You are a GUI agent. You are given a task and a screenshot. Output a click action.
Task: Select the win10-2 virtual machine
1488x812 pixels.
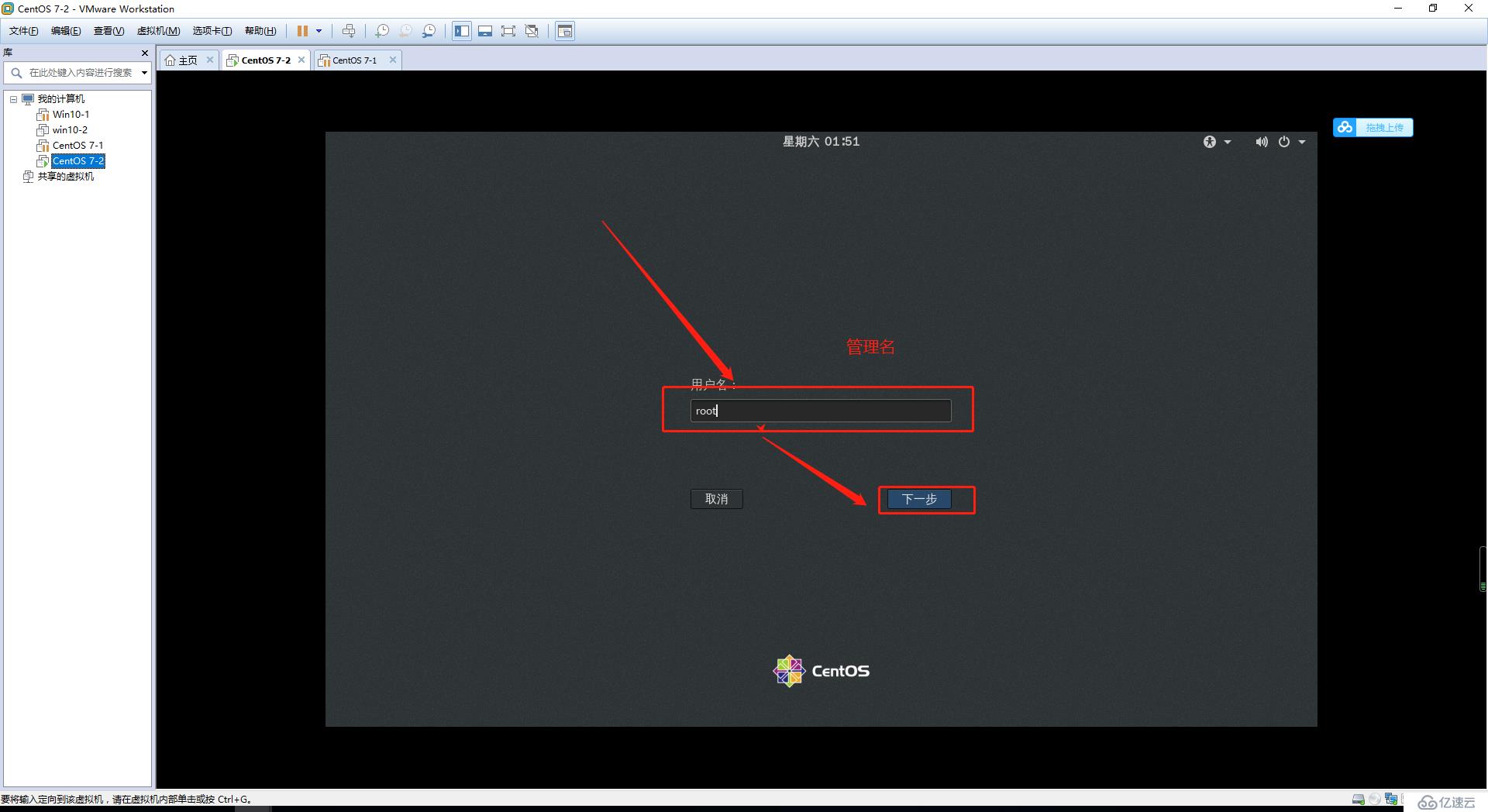(x=70, y=130)
